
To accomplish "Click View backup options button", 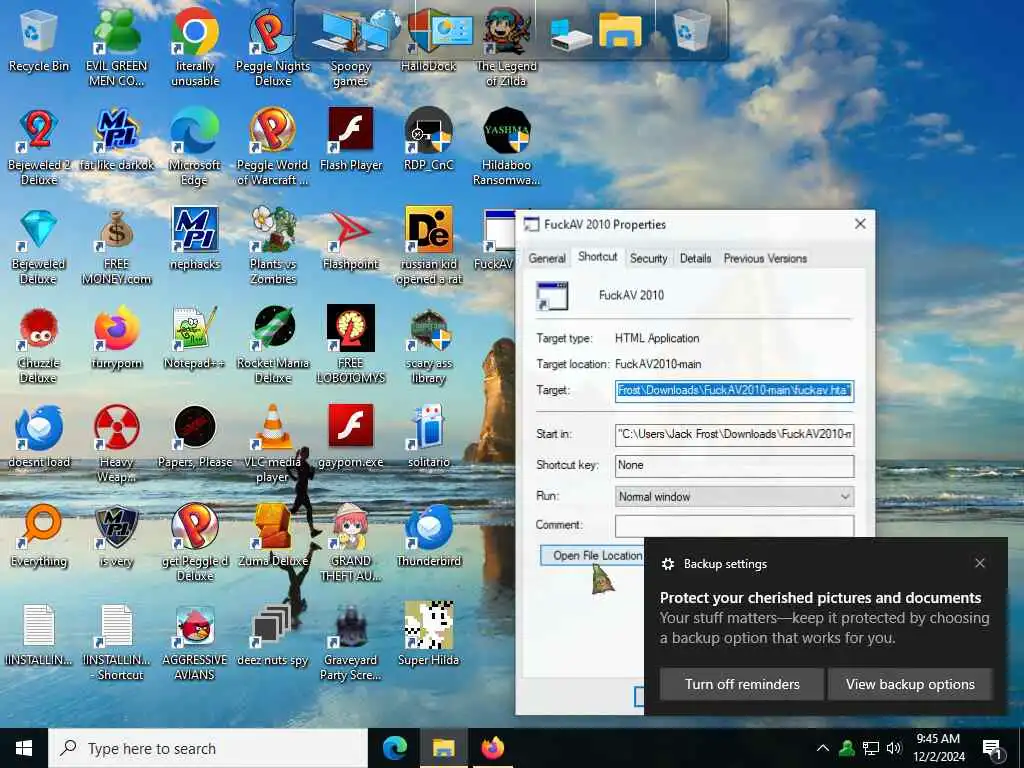I will (x=910, y=684).
